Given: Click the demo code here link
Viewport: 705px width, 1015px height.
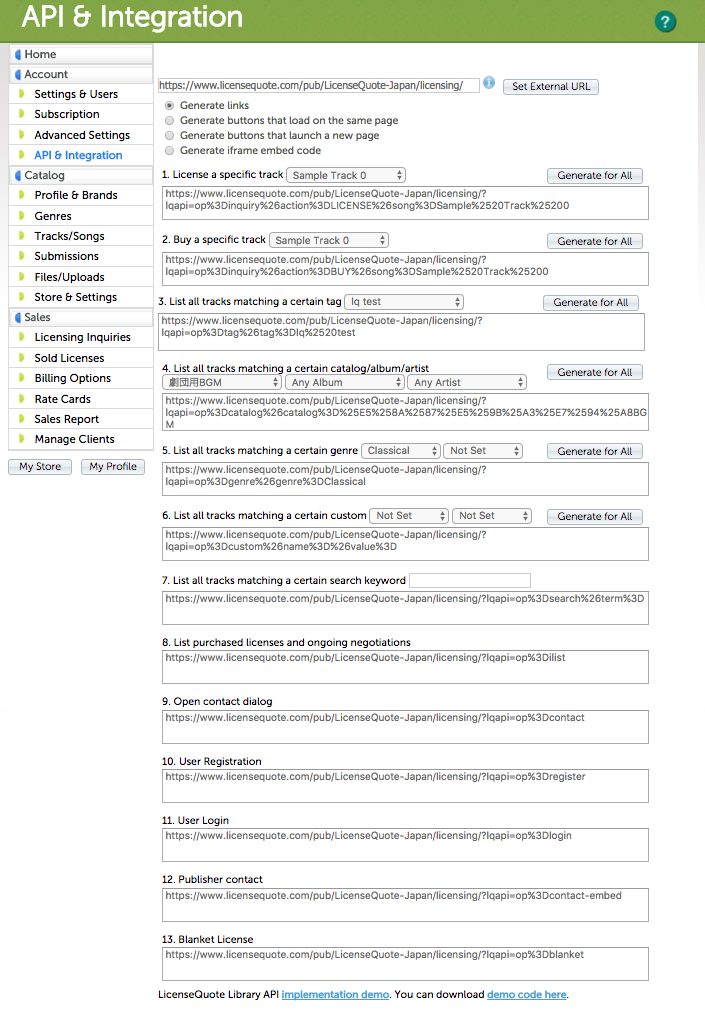Looking at the screenshot, I should (x=526, y=995).
